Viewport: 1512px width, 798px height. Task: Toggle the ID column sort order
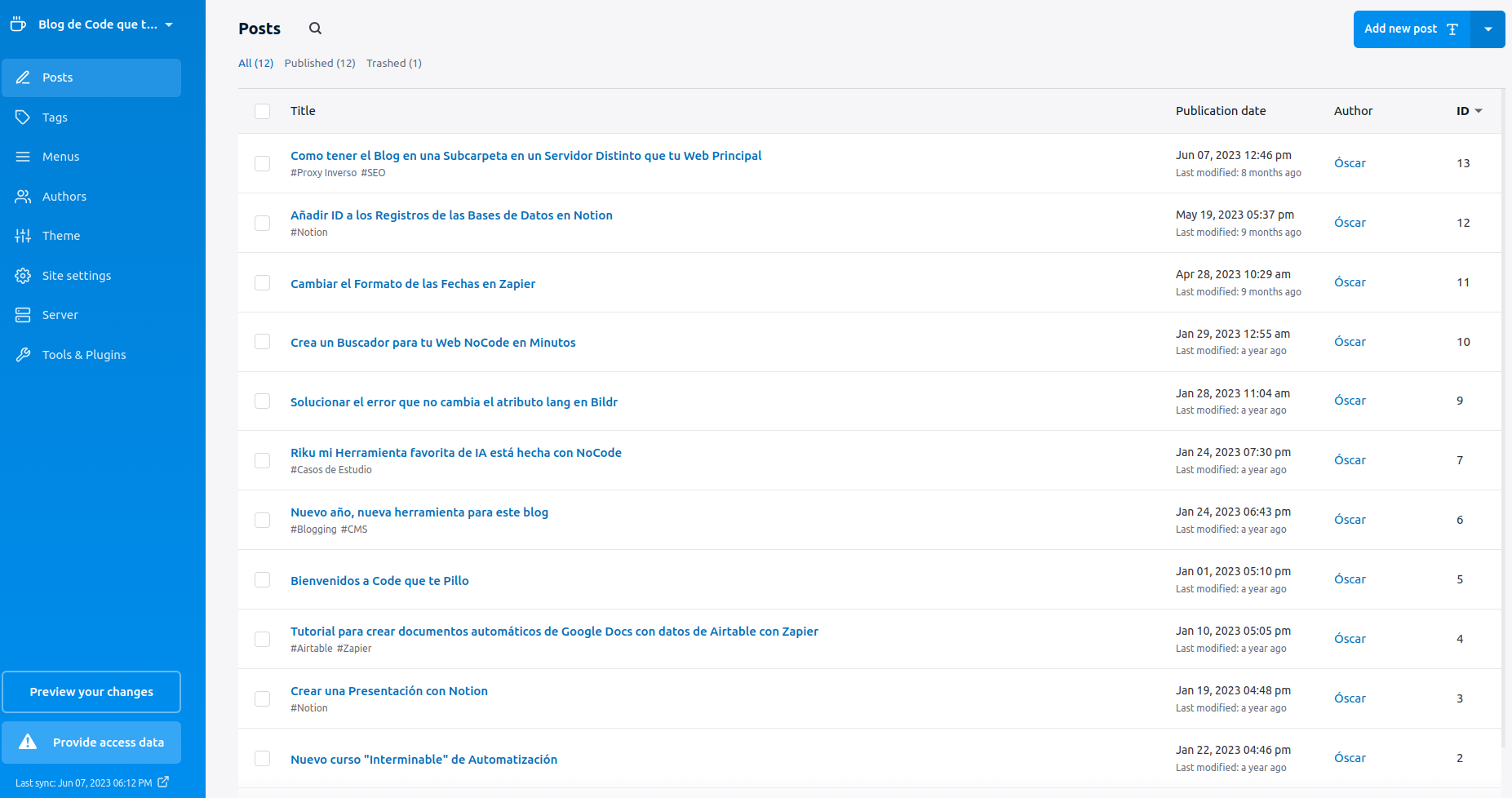pos(1468,110)
